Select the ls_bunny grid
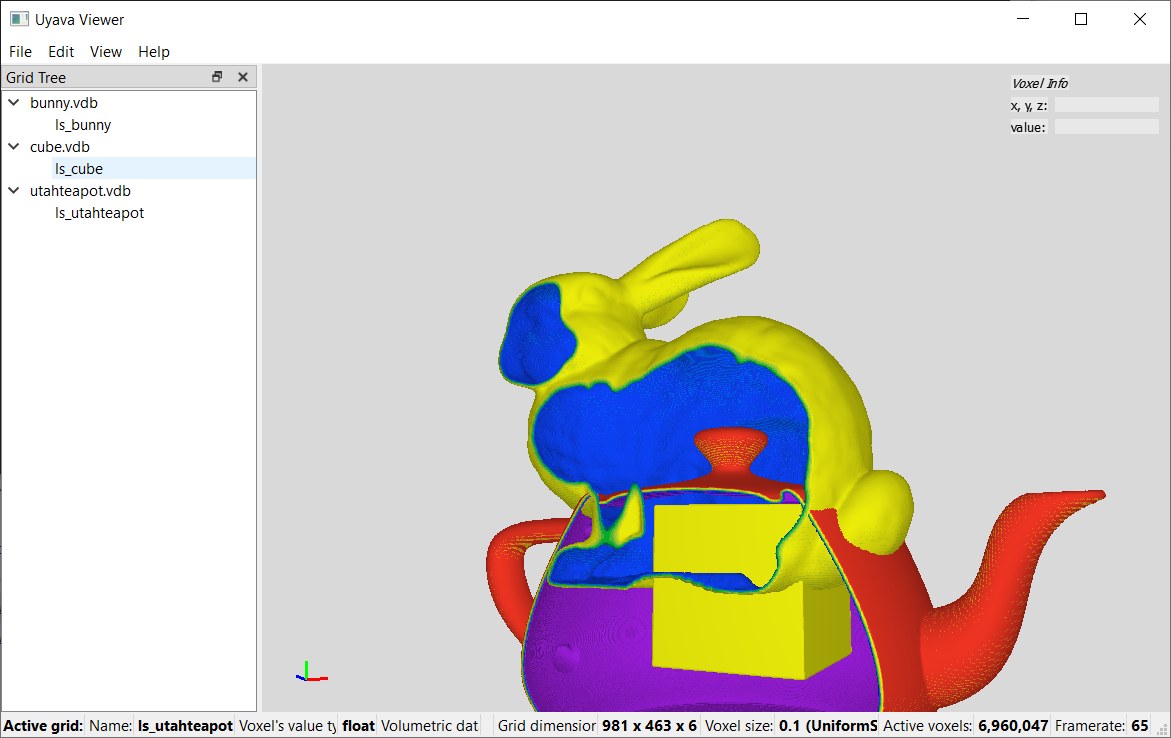The image size is (1171, 738). click(83, 125)
